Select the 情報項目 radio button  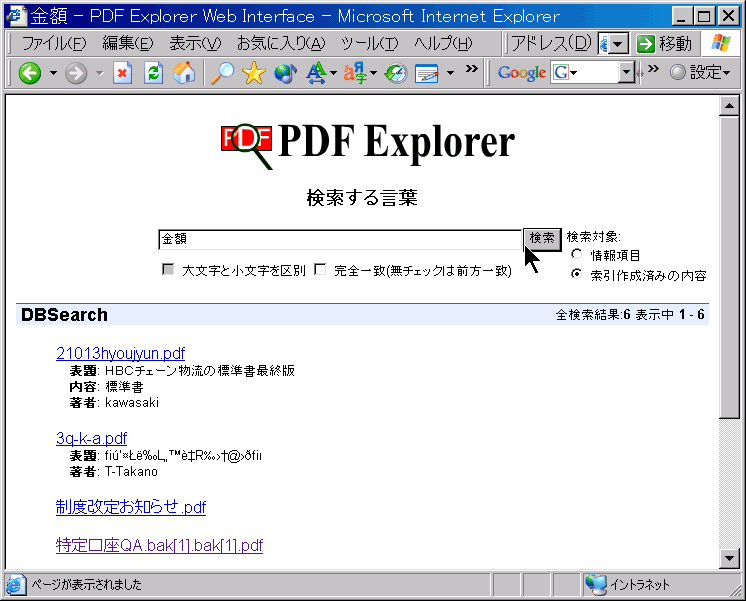tap(576, 255)
